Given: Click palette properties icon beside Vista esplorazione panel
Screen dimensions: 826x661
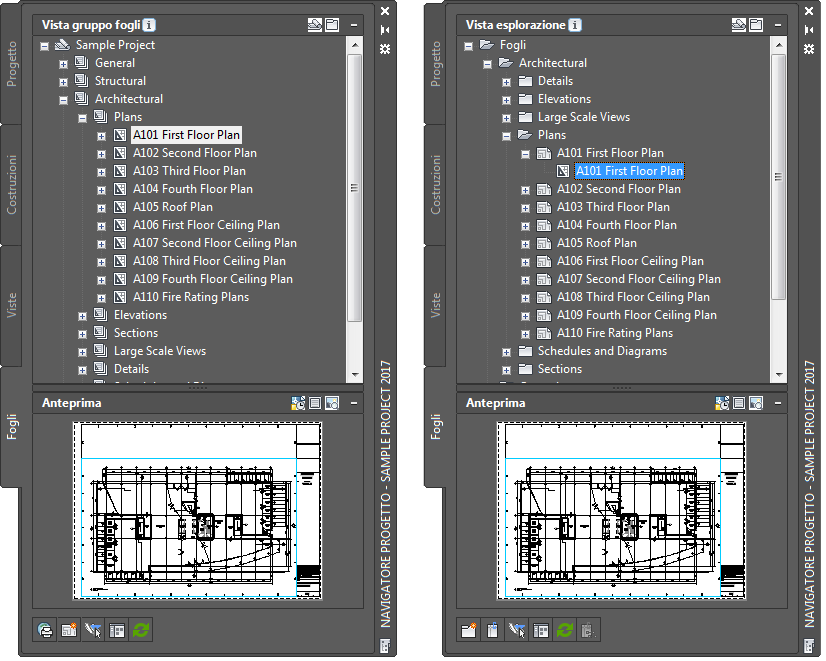Looking at the screenshot, I should click(x=809, y=49).
